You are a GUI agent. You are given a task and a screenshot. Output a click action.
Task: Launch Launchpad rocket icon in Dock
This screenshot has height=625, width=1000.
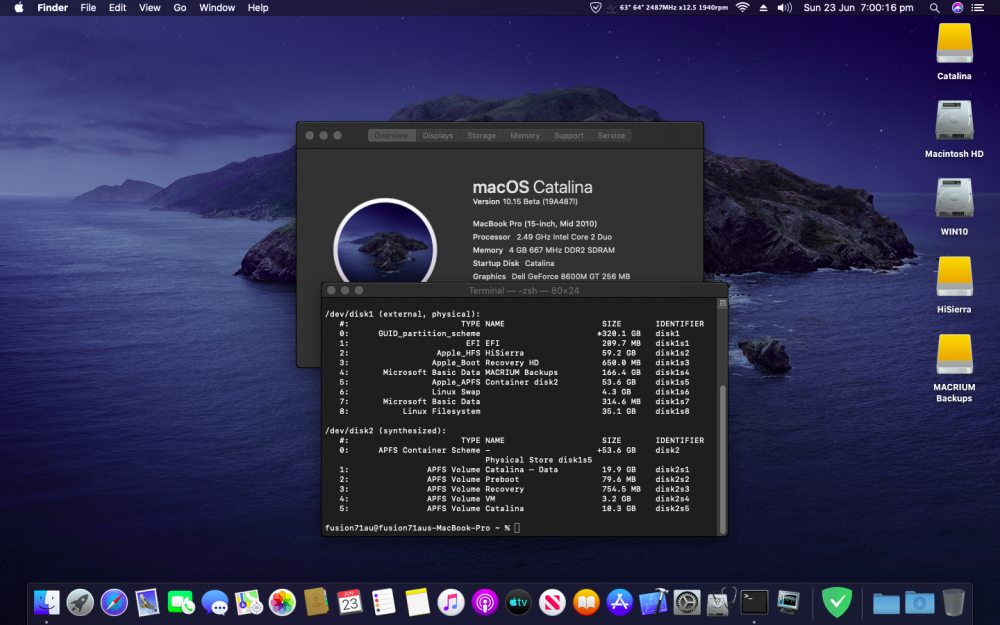pos(80,602)
